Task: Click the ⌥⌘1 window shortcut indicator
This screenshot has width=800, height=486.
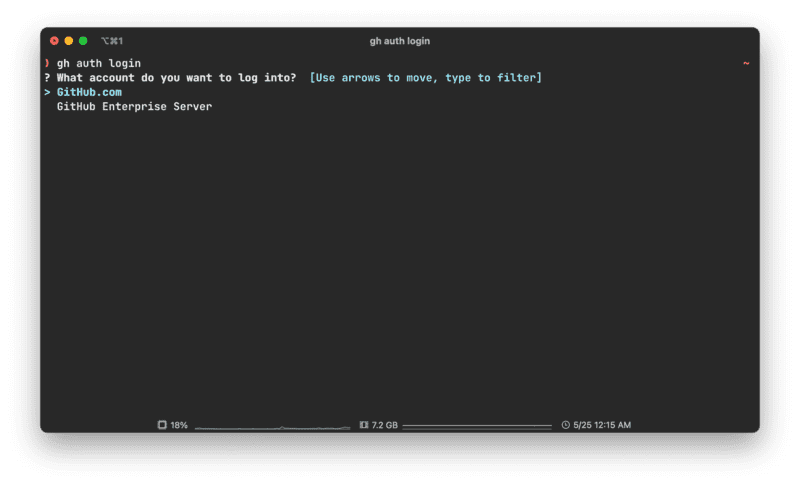Action: (x=111, y=41)
